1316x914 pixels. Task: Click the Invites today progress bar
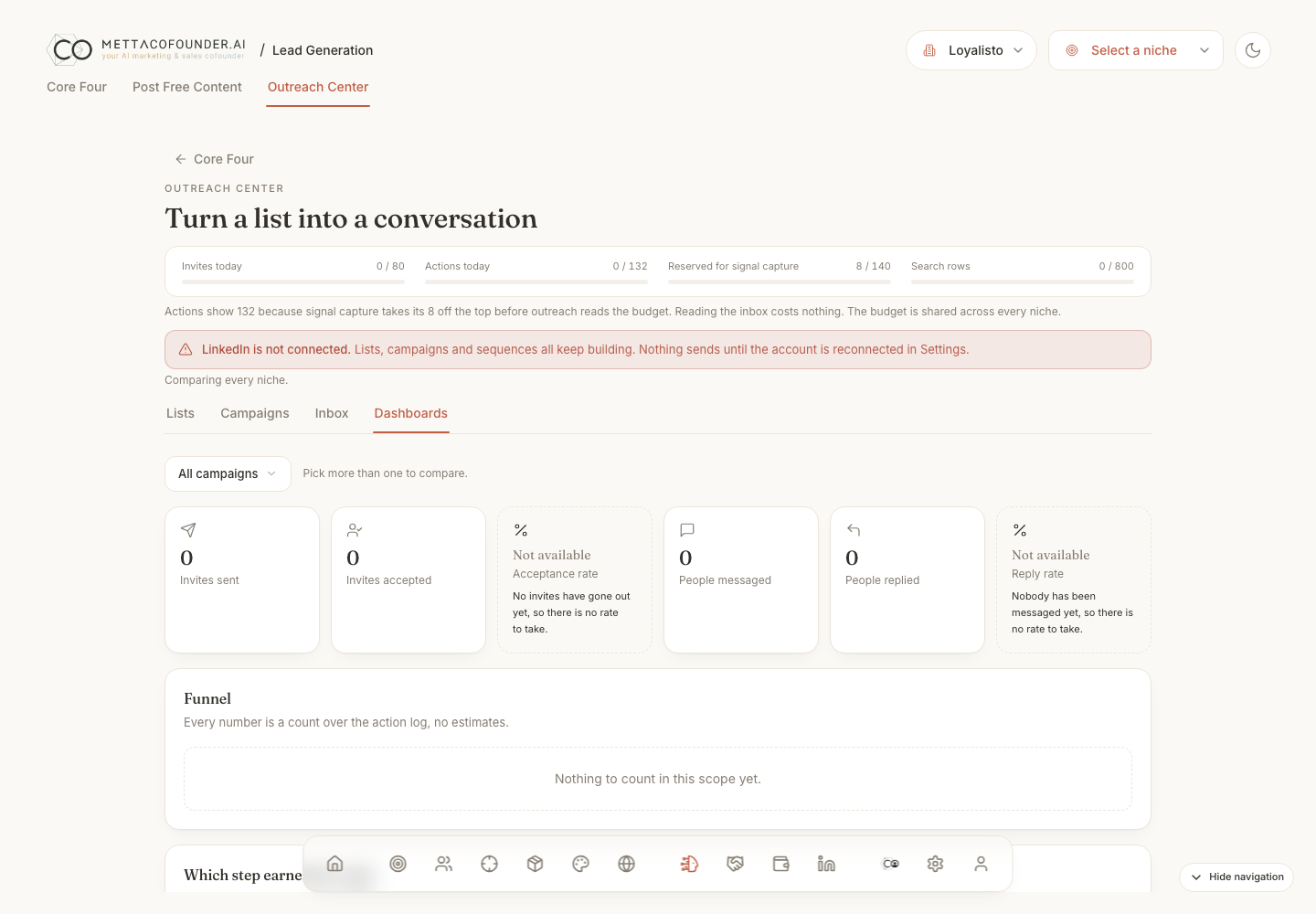(x=293, y=282)
